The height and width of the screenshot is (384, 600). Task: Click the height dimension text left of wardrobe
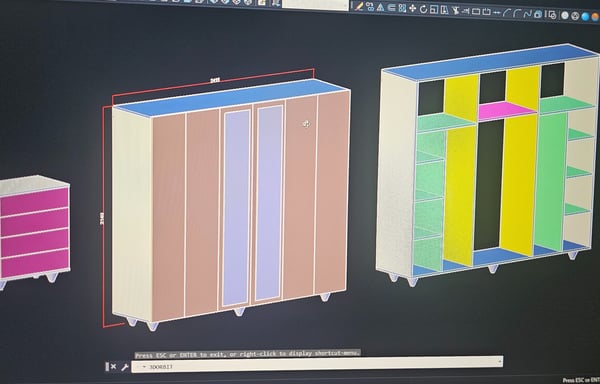pyautogui.click(x=102, y=218)
